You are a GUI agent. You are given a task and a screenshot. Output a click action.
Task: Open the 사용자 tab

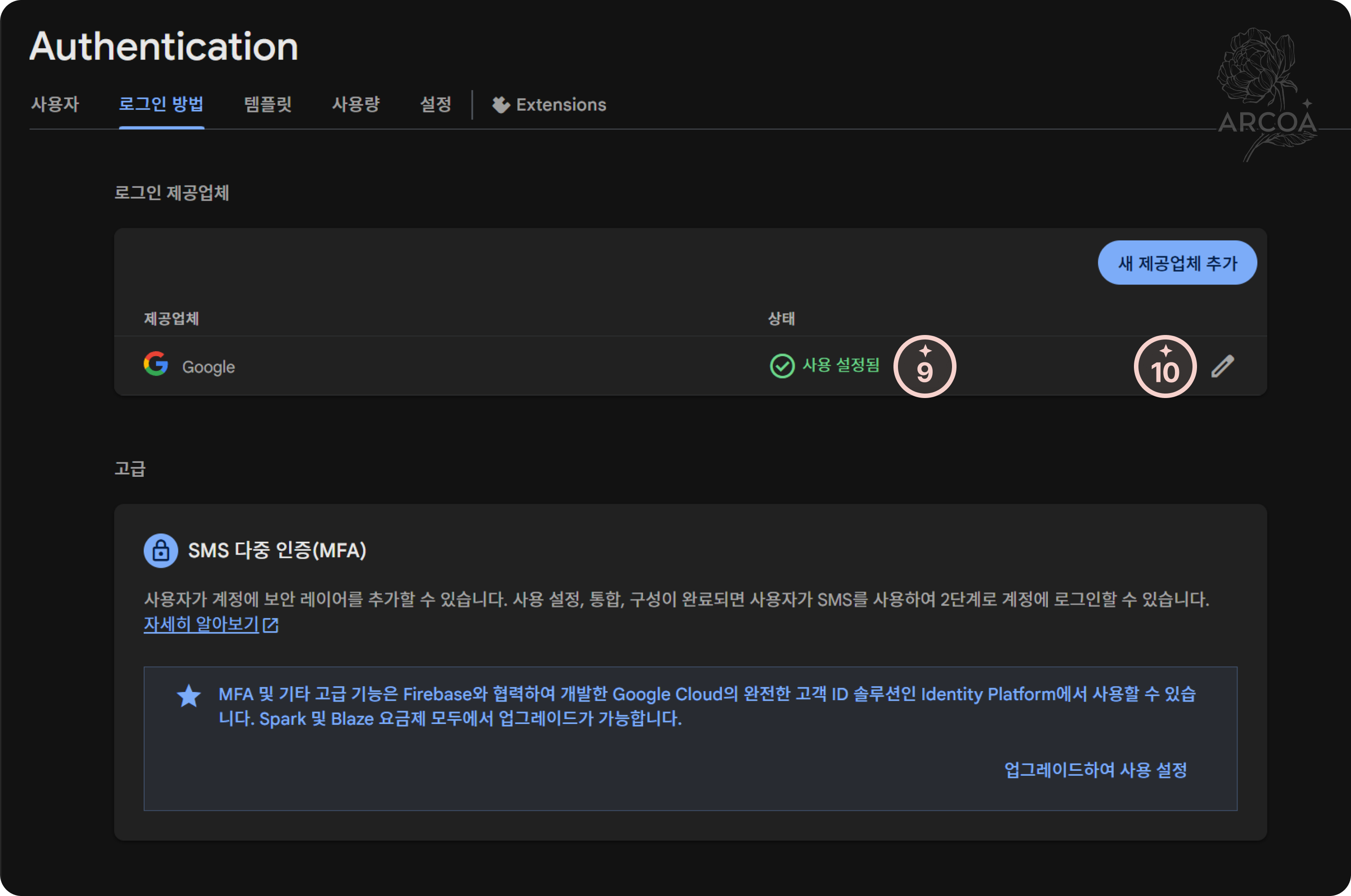click(x=55, y=104)
